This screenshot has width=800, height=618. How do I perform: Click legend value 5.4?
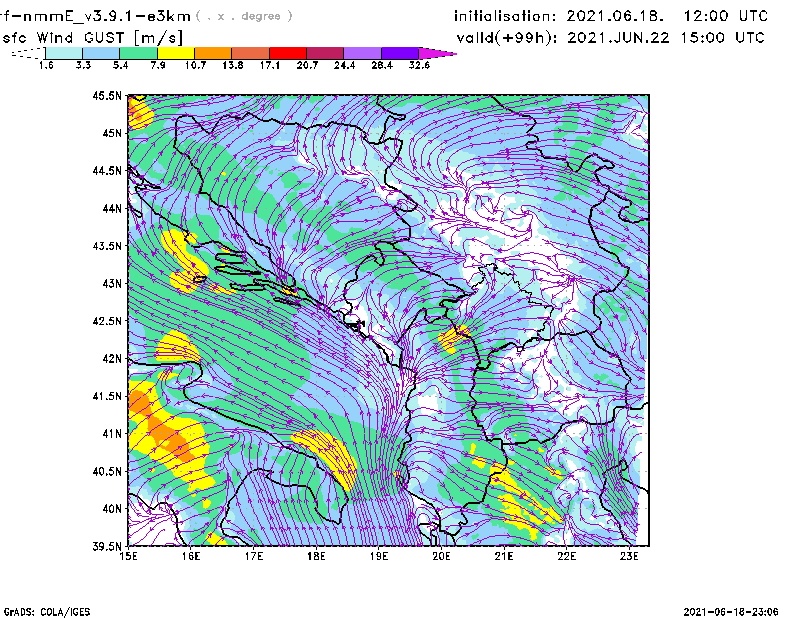(121, 65)
